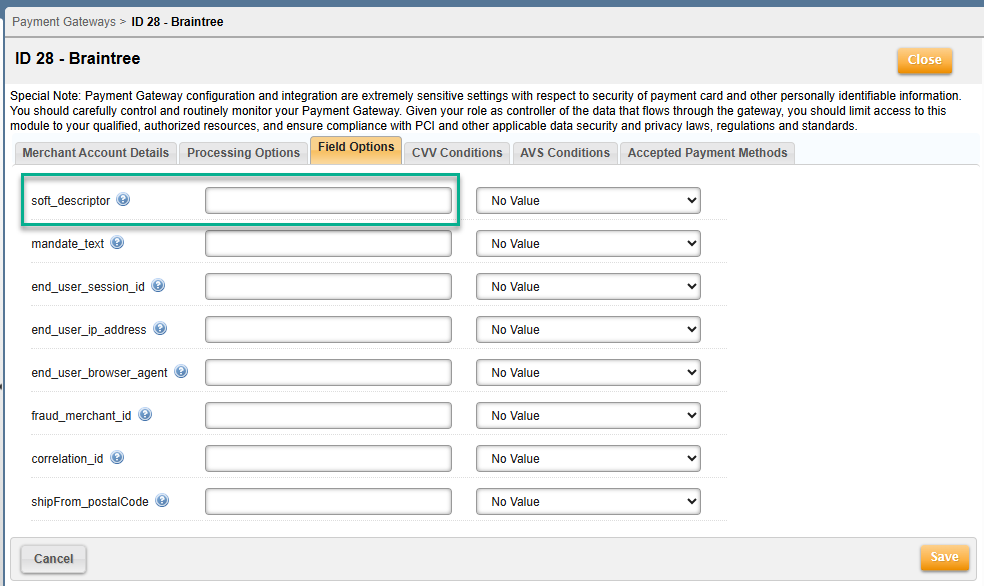Click the soft_descriptor field label
The width and height of the screenshot is (984, 586).
[71, 201]
